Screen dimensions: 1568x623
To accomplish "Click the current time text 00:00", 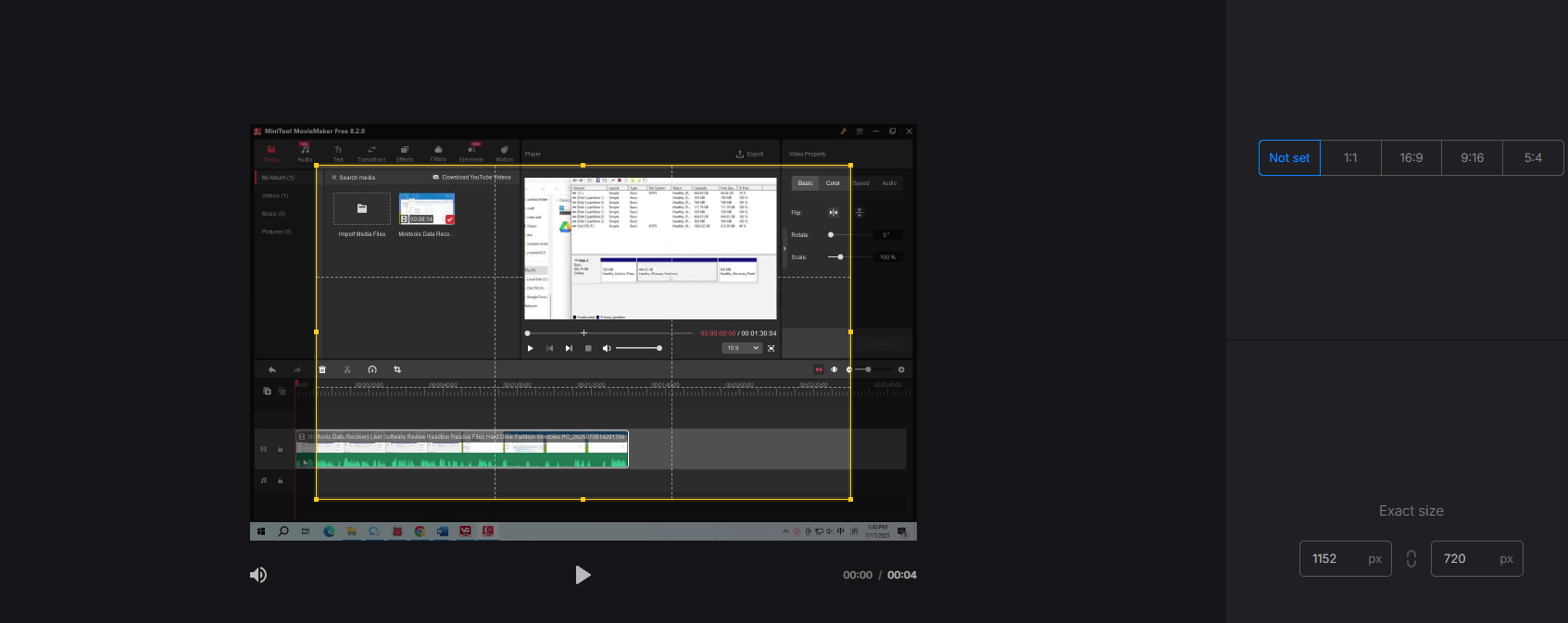I will (858, 575).
